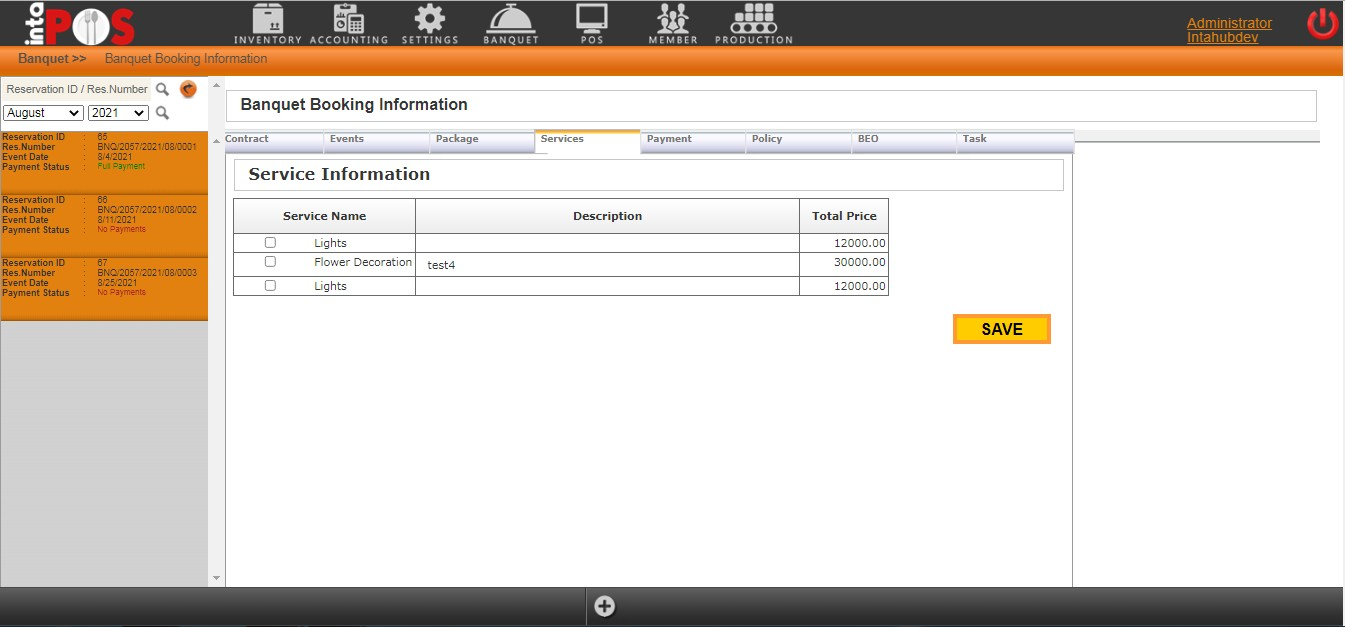Open the August month dropdown
The height and width of the screenshot is (627, 1345).
pyautogui.click(x=43, y=113)
